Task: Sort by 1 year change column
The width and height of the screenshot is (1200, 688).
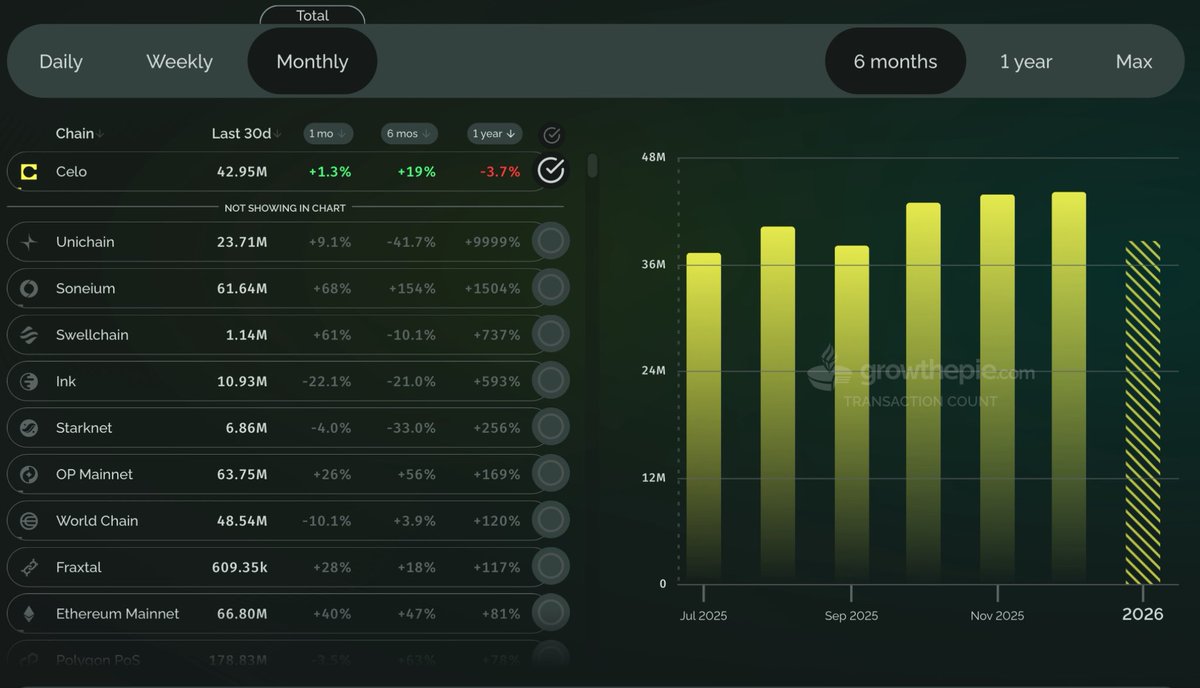Action: (495, 134)
